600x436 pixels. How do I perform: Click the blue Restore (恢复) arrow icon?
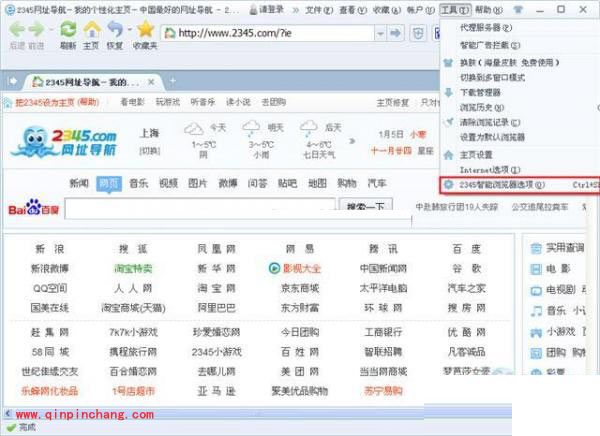pos(115,29)
